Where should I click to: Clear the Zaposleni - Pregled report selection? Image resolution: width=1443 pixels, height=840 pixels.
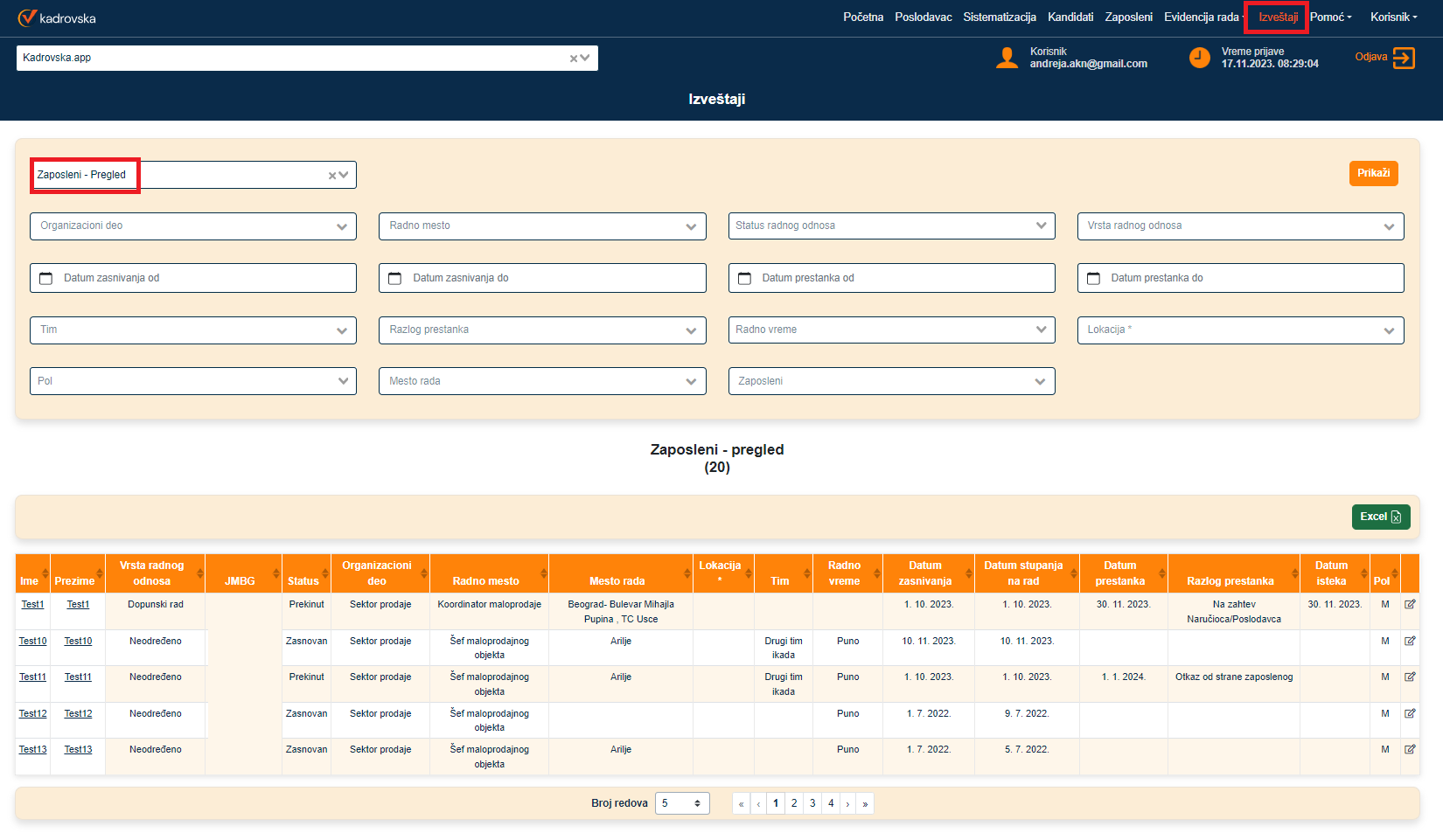coord(332,176)
